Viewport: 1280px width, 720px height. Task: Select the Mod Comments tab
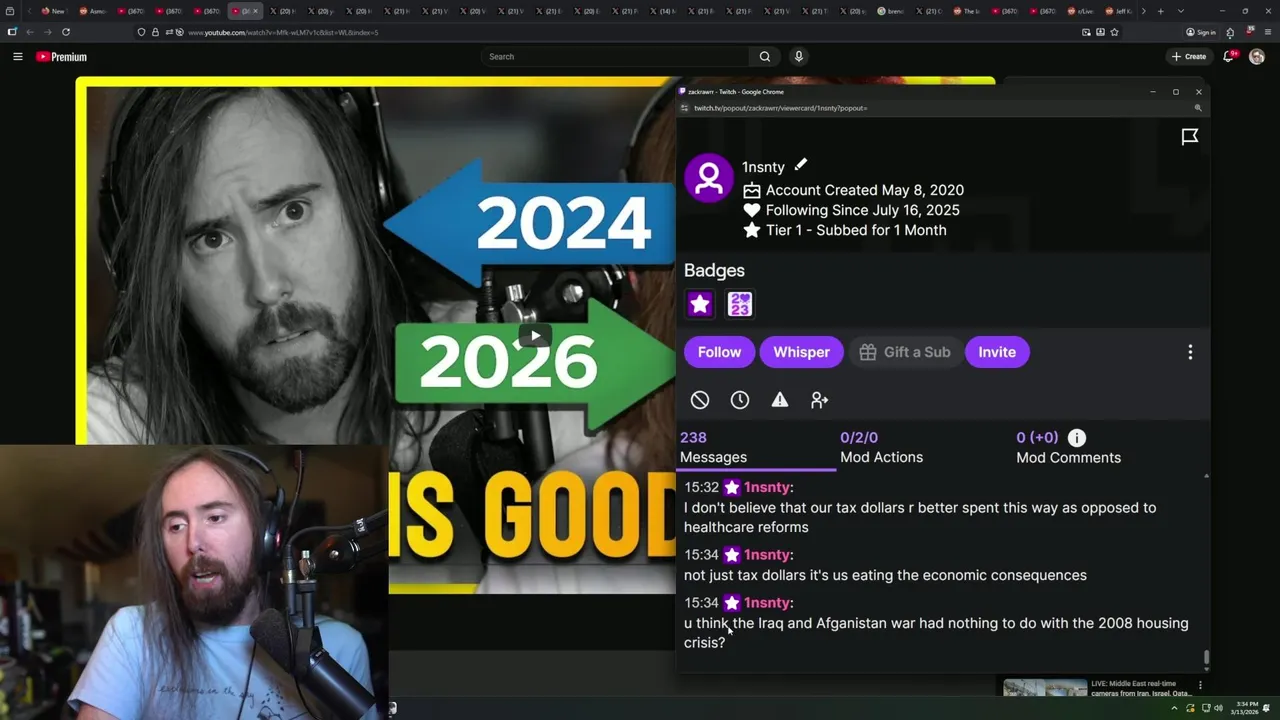(1068, 448)
